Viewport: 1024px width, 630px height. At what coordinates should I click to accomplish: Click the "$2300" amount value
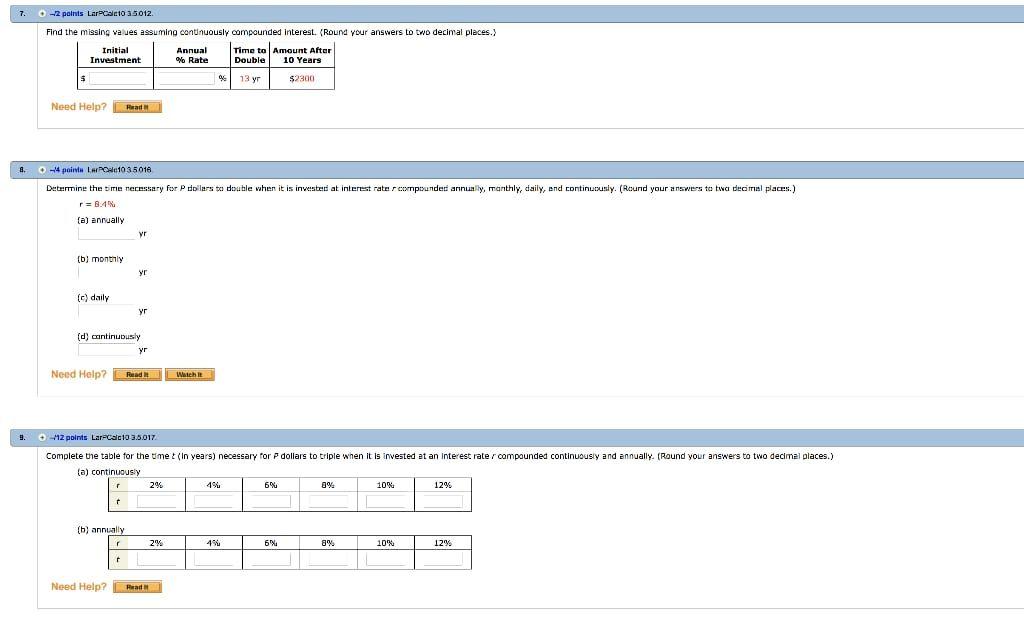click(302, 78)
